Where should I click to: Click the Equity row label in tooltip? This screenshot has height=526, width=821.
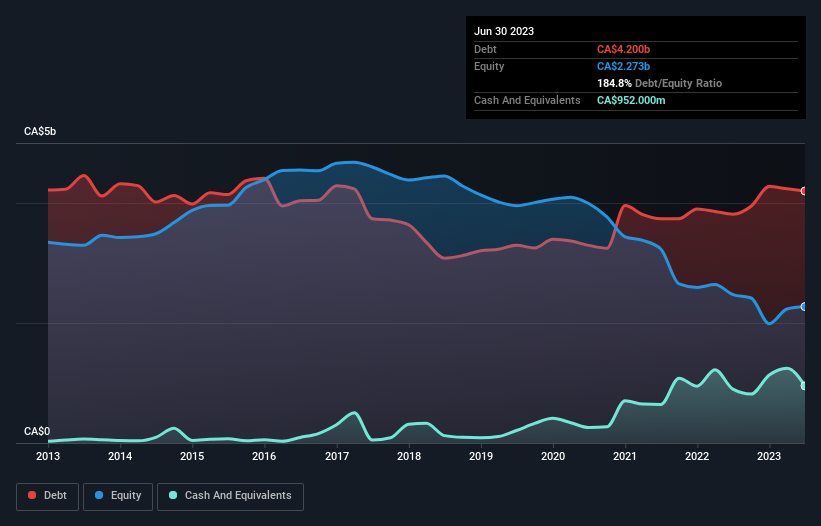point(489,66)
